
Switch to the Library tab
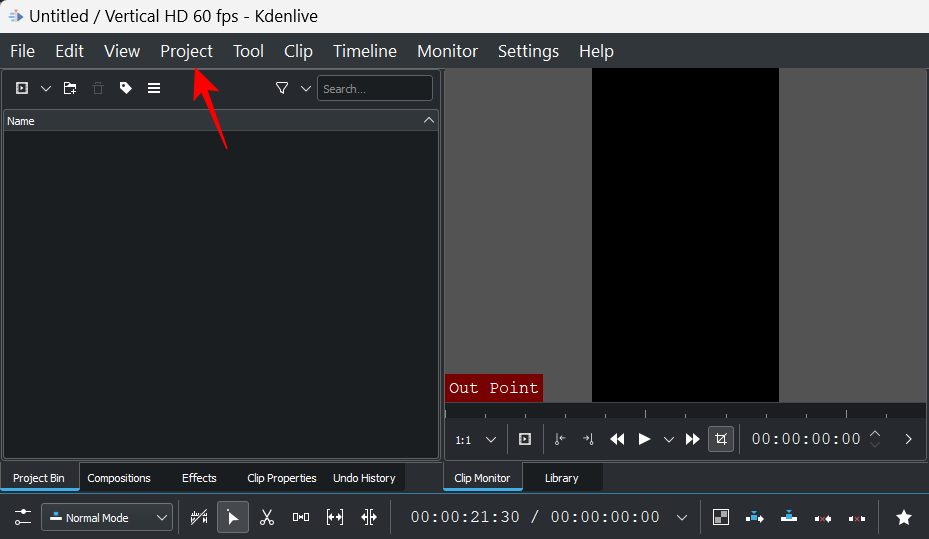pyautogui.click(x=562, y=477)
